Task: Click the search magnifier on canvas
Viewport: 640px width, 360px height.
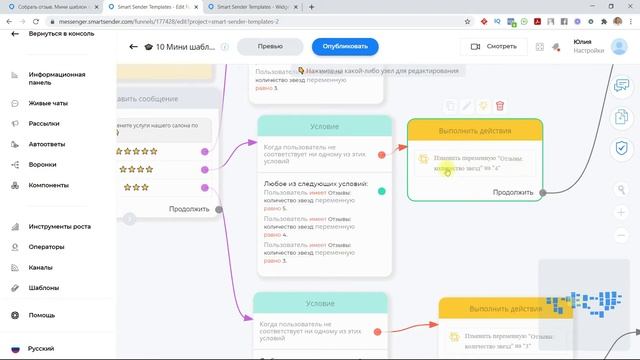Action: pyautogui.click(x=621, y=189)
